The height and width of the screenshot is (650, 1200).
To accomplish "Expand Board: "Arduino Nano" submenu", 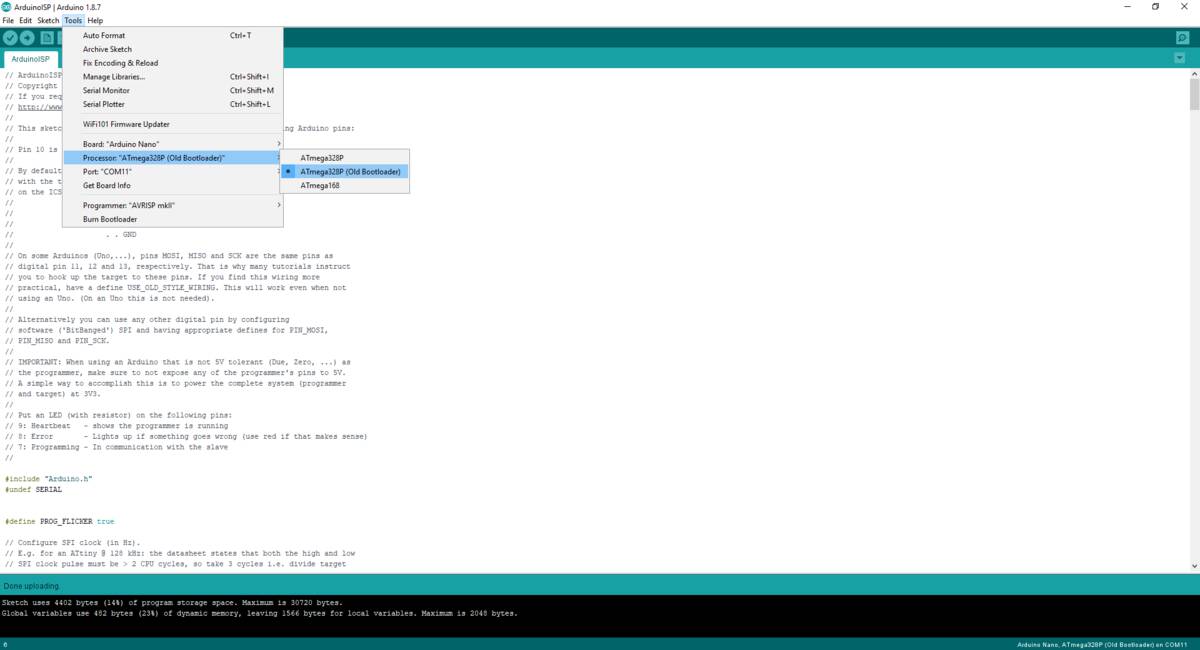I will coord(173,144).
